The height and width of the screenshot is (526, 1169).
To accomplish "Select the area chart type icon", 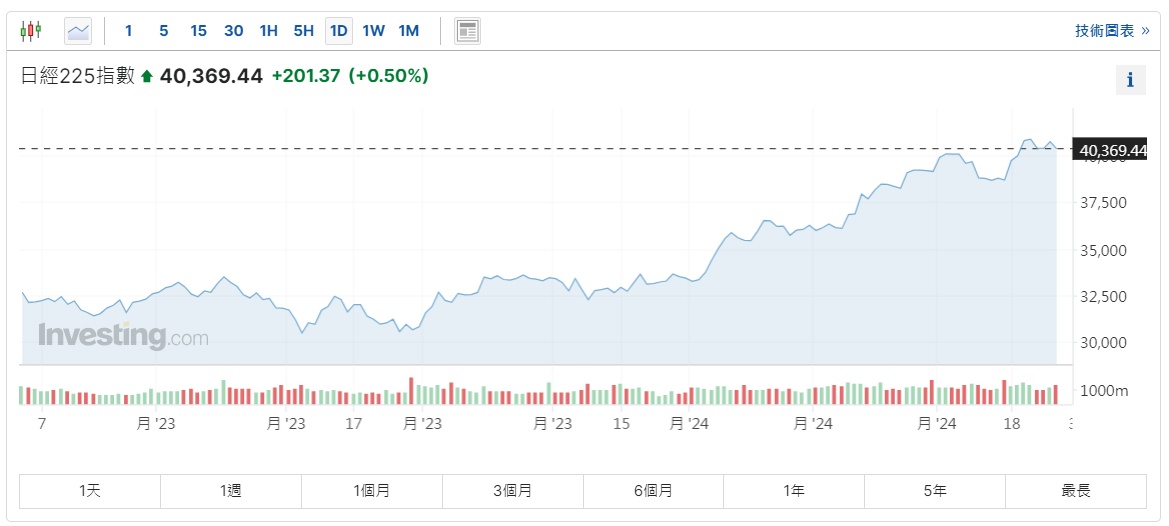I will pos(78,31).
